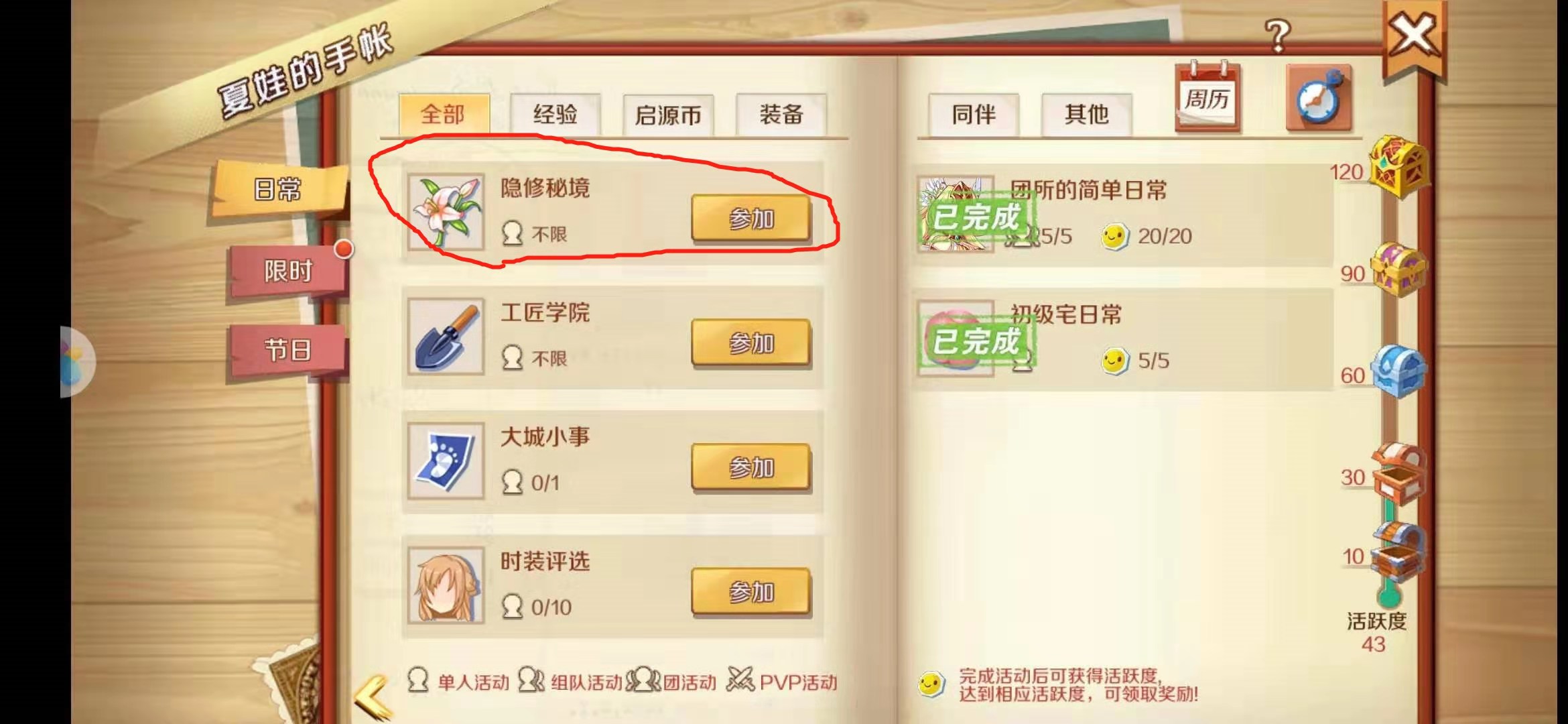
Task: Open the 限时 side category
Action: pos(288,271)
